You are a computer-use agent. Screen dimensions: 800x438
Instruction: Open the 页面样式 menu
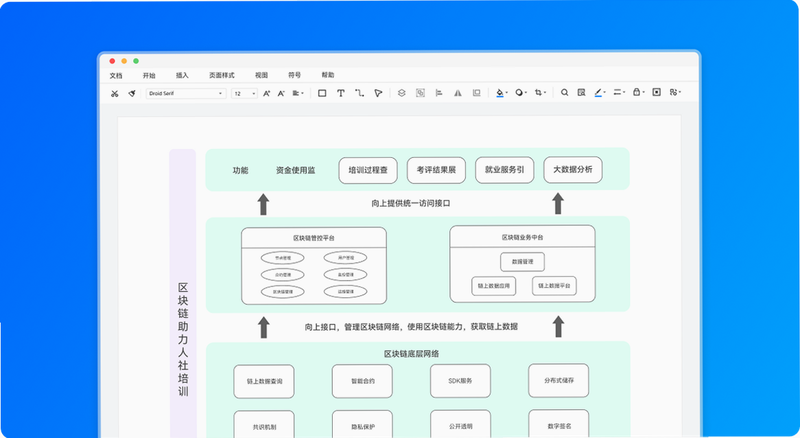pyautogui.click(x=221, y=75)
